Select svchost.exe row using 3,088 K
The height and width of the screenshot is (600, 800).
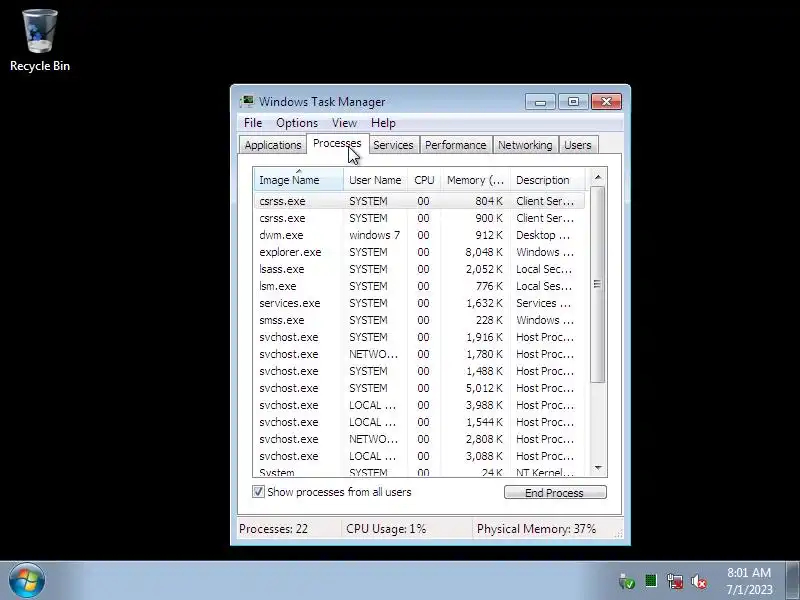point(419,456)
